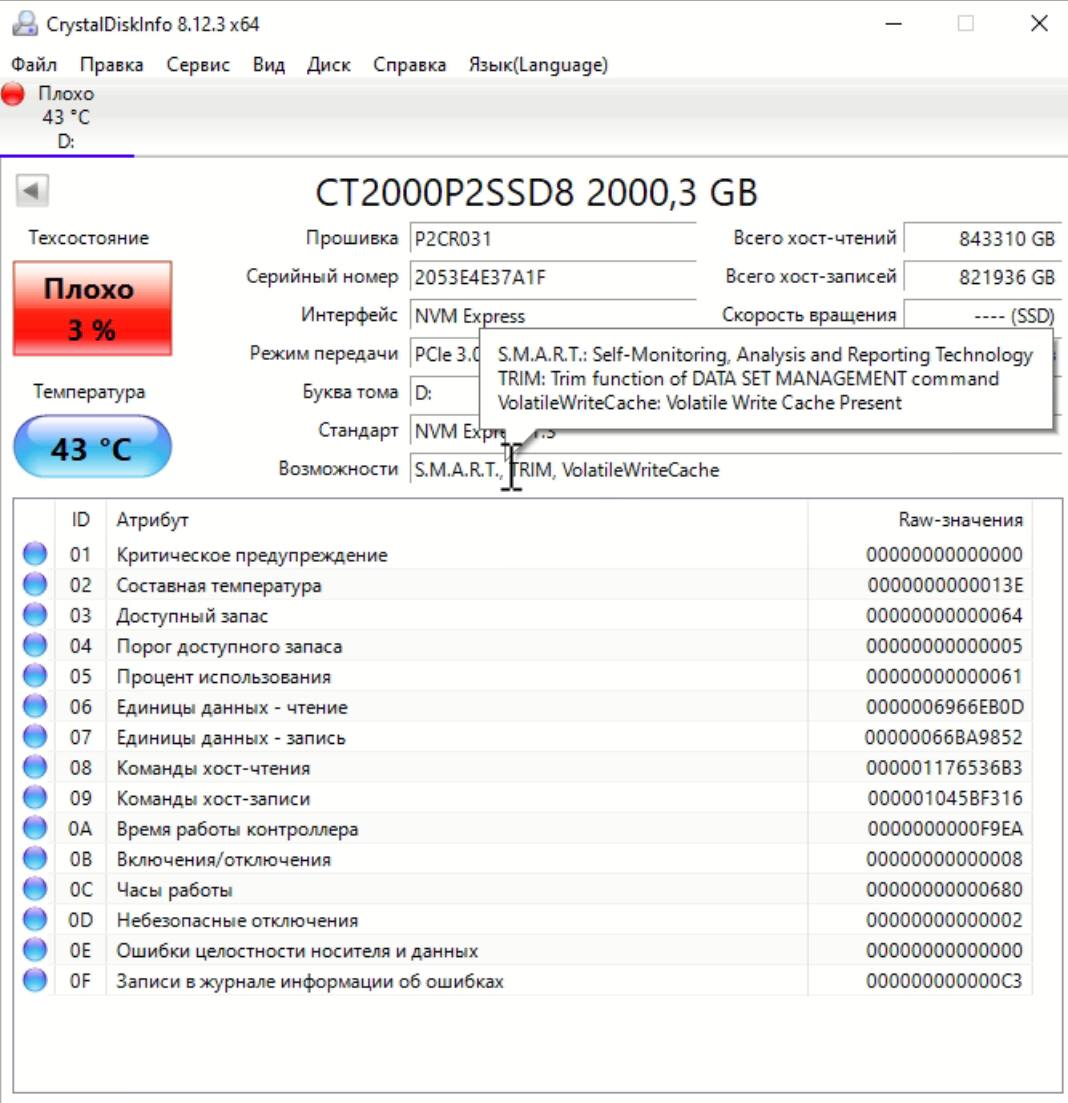Click the previous disk arrow button
Viewport: 1068px width, 1103px height.
point(32,190)
